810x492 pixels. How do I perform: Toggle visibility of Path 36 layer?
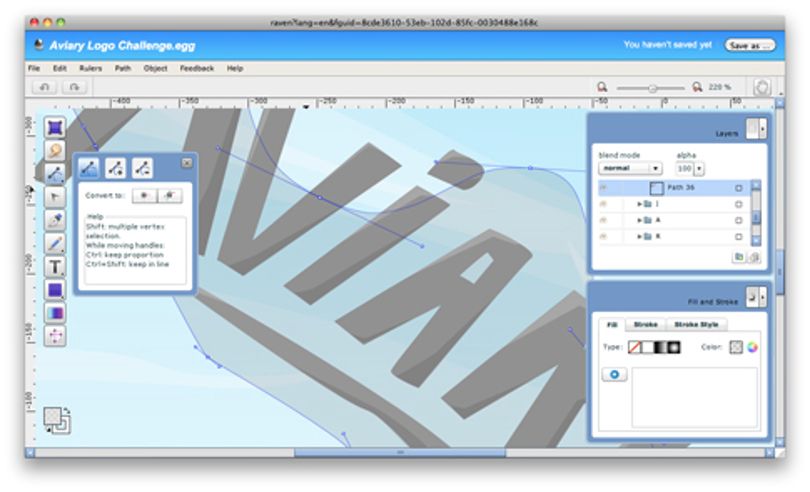coord(603,188)
